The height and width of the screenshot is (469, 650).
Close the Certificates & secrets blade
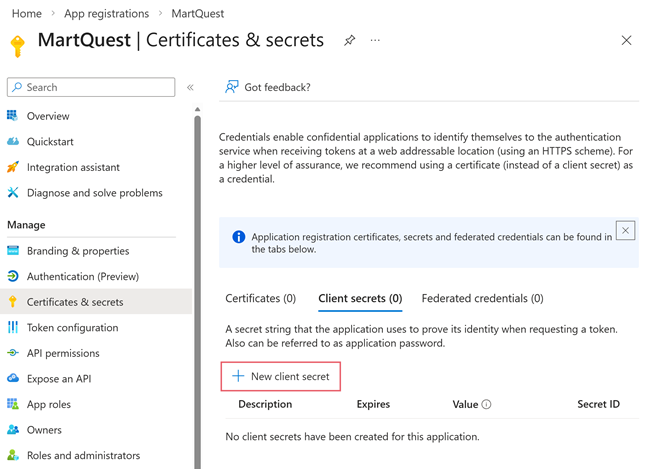[x=626, y=40]
